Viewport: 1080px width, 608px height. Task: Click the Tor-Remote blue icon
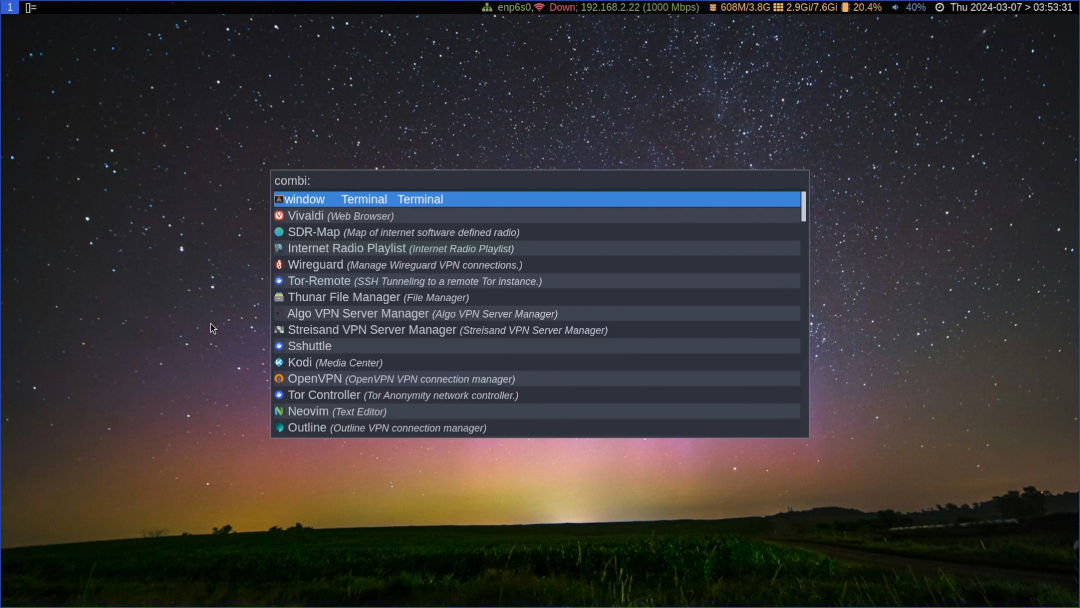279,281
